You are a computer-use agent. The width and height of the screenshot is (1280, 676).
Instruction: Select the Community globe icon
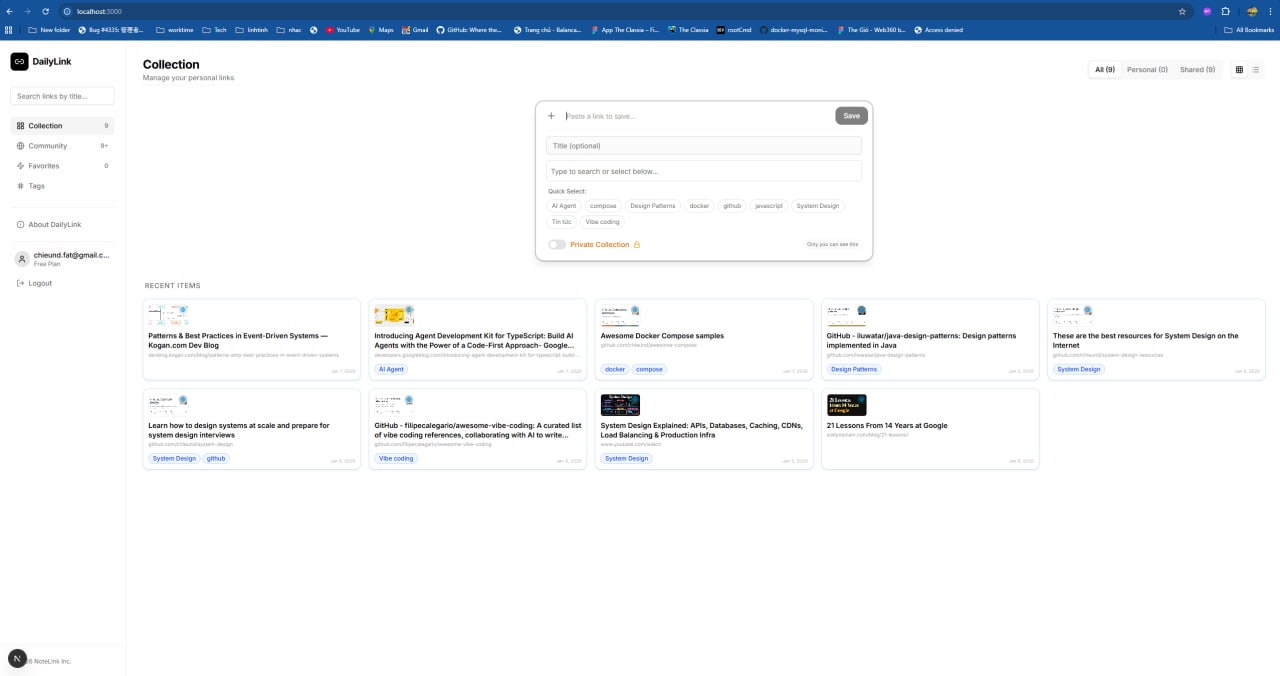tap(21, 145)
